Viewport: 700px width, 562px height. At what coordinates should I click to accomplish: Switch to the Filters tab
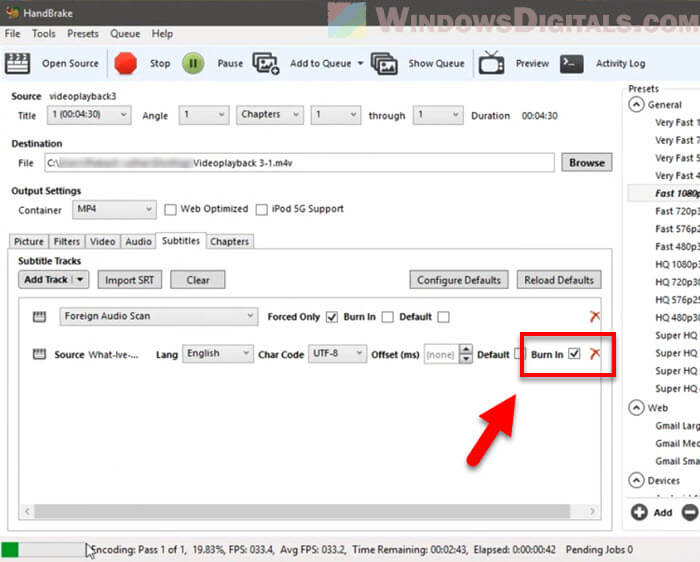point(67,241)
